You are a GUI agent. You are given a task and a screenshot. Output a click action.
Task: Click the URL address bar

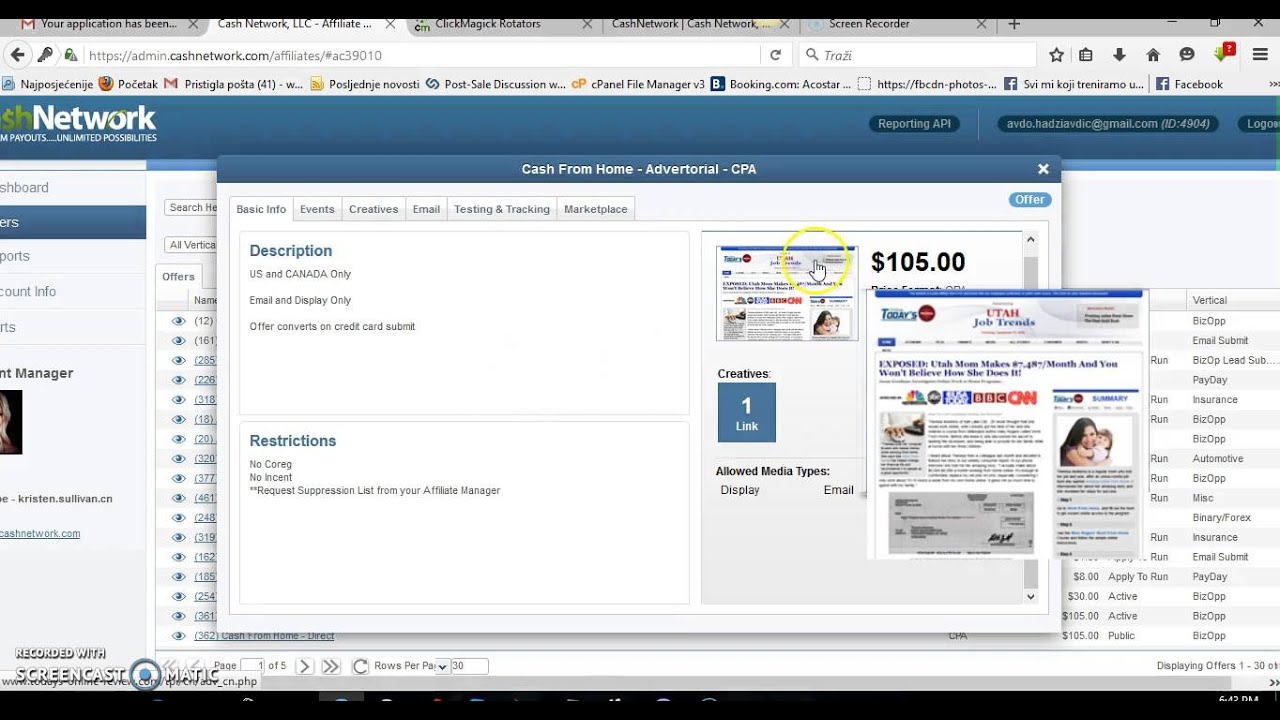tap(420, 55)
